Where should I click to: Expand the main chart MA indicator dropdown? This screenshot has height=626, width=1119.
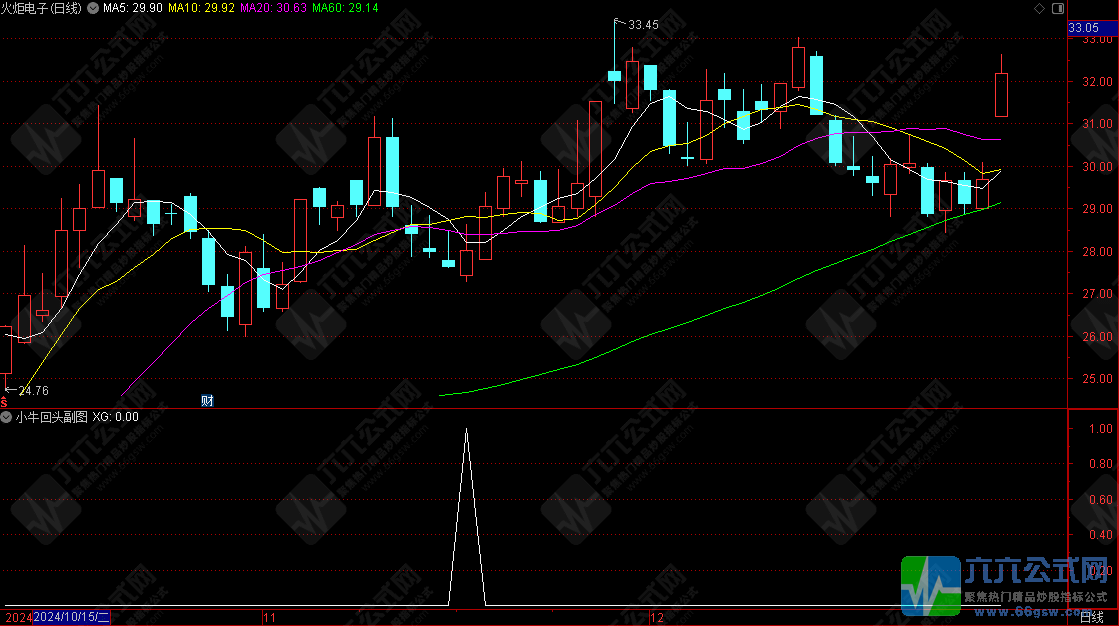click(94, 8)
